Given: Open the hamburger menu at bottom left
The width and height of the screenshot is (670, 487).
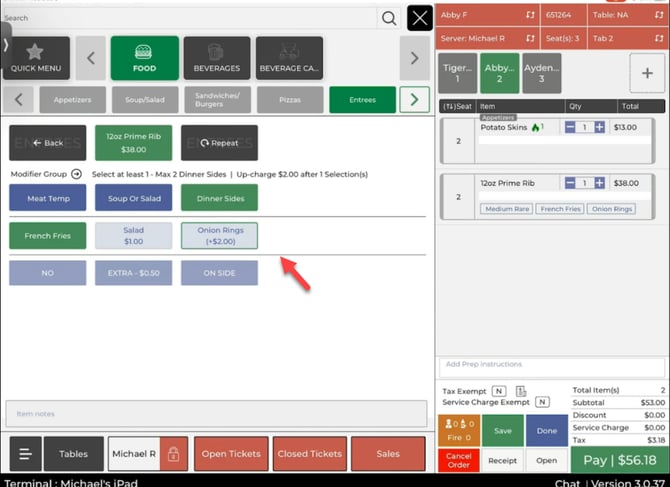Looking at the screenshot, I should [24, 454].
